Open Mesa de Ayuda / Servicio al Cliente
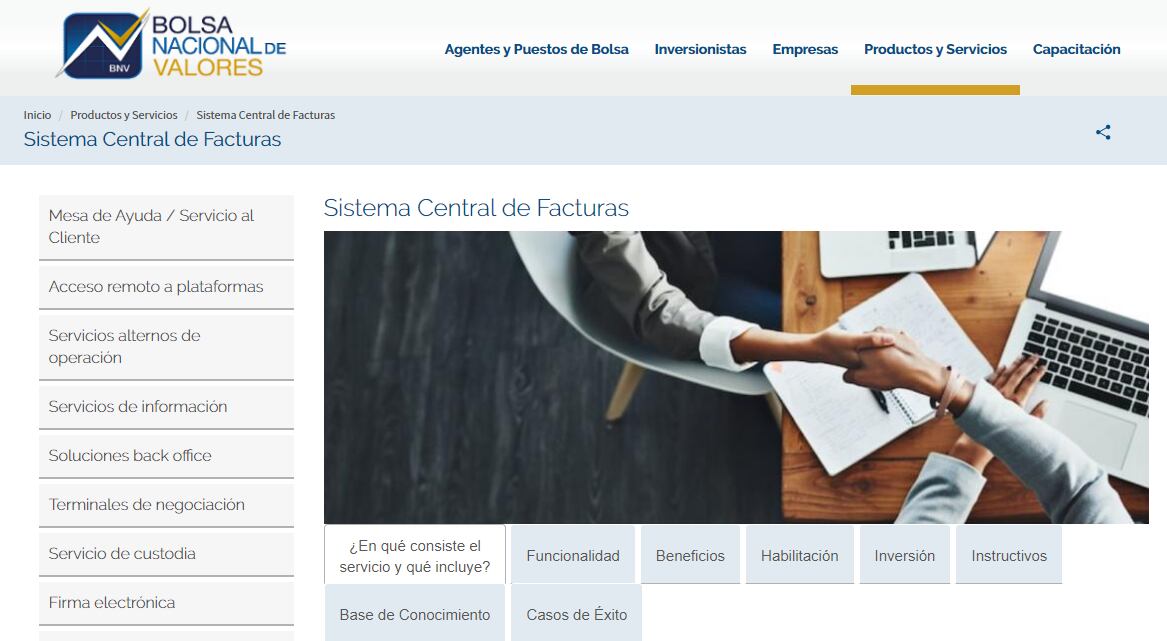 pos(166,227)
